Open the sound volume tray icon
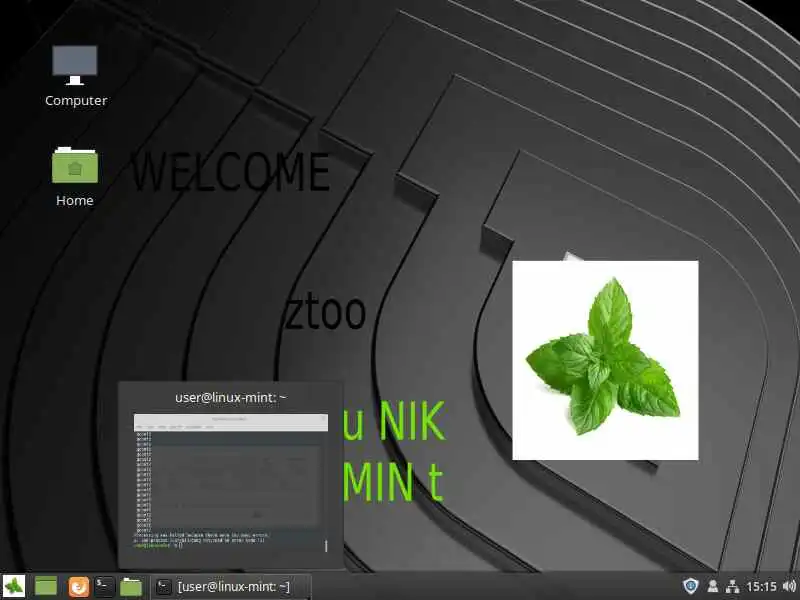The width and height of the screenshot is (800, 600). pos(789,586)
